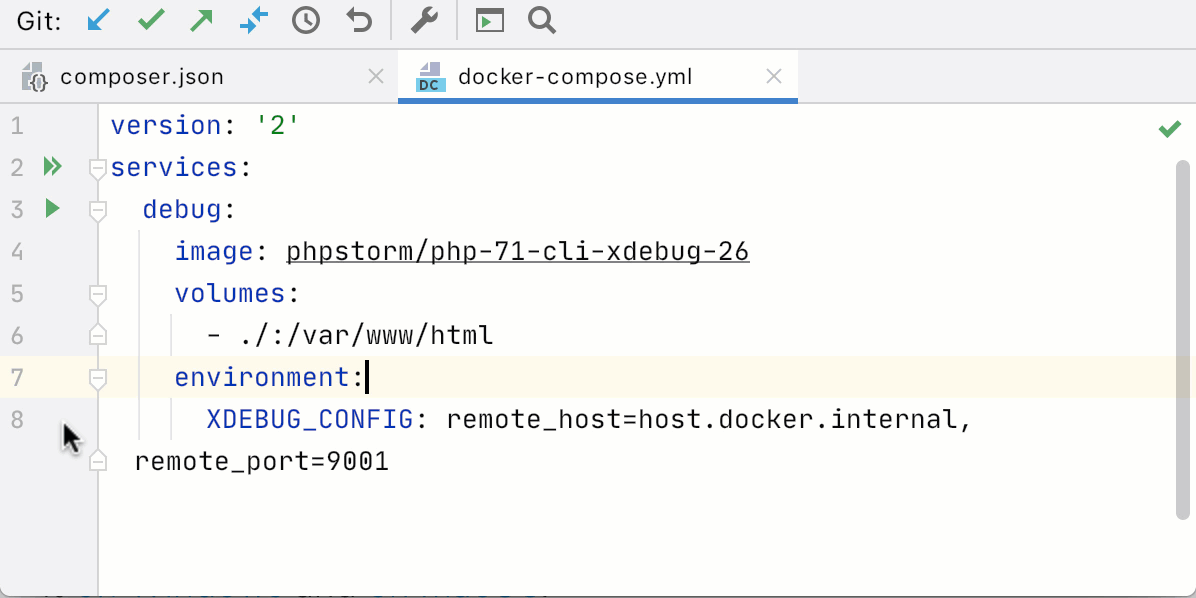Image resolution: width=1196 pixels, height=598 pixels.
Task: Collapse the debug block fold marker
Action: click(x=97, y=211)
